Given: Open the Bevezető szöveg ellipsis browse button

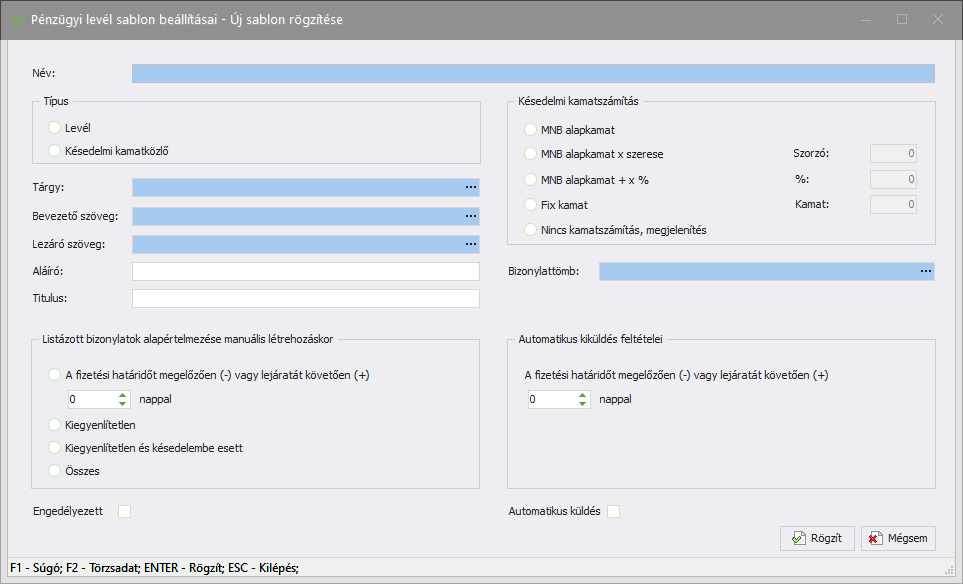Looking at the screenshot, I should pos(470,216).
